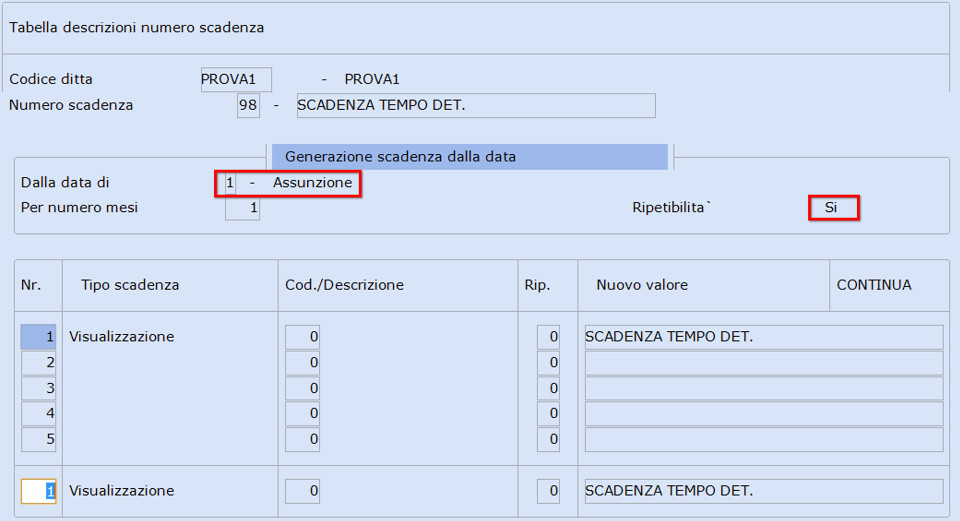Click the highlighted Nr. field in bottom edit row
Screen dimensions: 960x521
tap(39, 491)
